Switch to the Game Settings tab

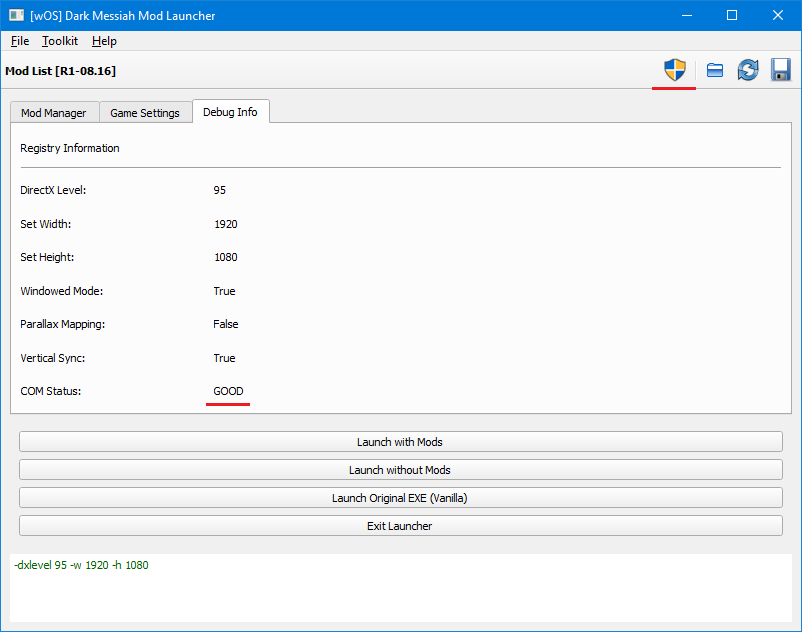[145, 112]
